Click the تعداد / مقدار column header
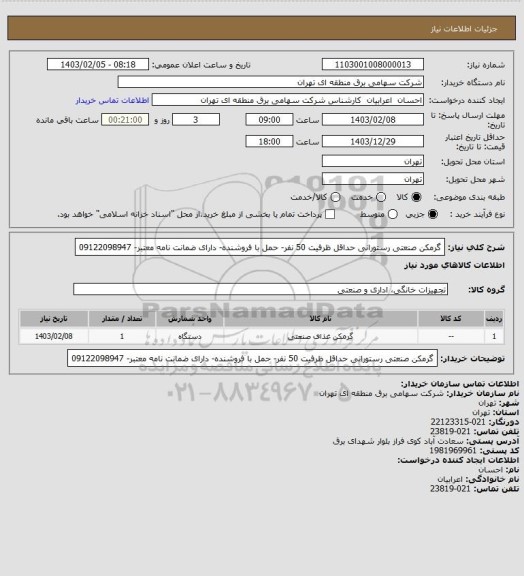The height and width of the screenshot is (576, 524). (x=122, y=319)
